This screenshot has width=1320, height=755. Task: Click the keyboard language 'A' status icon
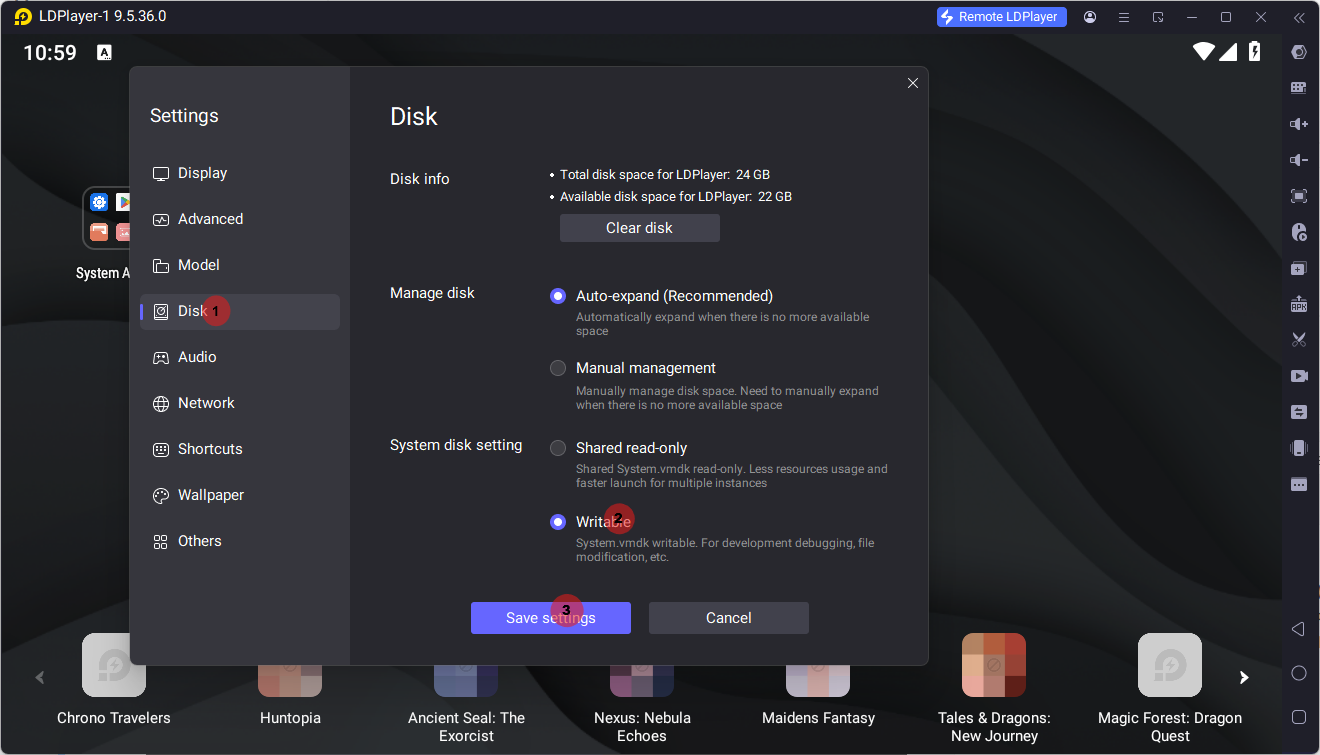click(104, 53)
